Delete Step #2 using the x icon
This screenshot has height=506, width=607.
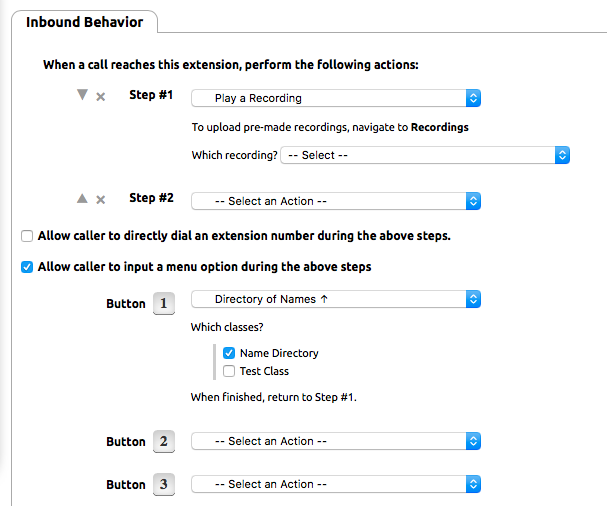point(100,200)
